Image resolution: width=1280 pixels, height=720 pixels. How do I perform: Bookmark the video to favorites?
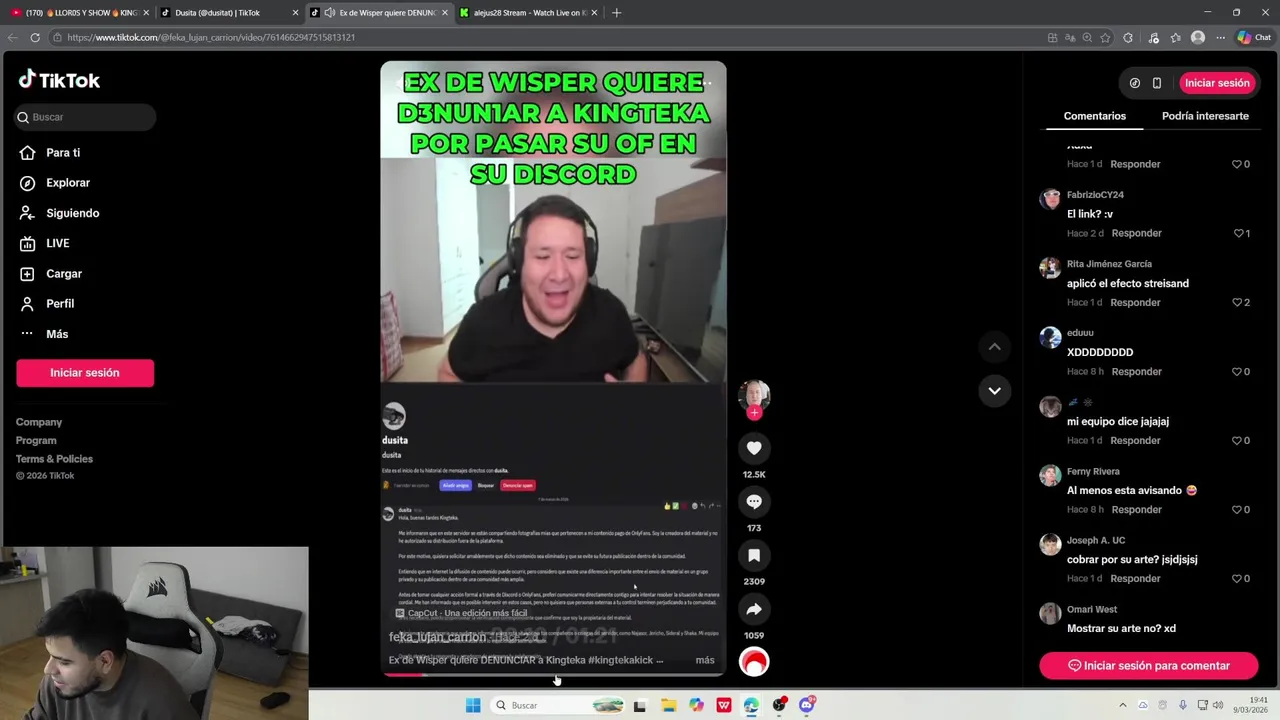[754, 555]
